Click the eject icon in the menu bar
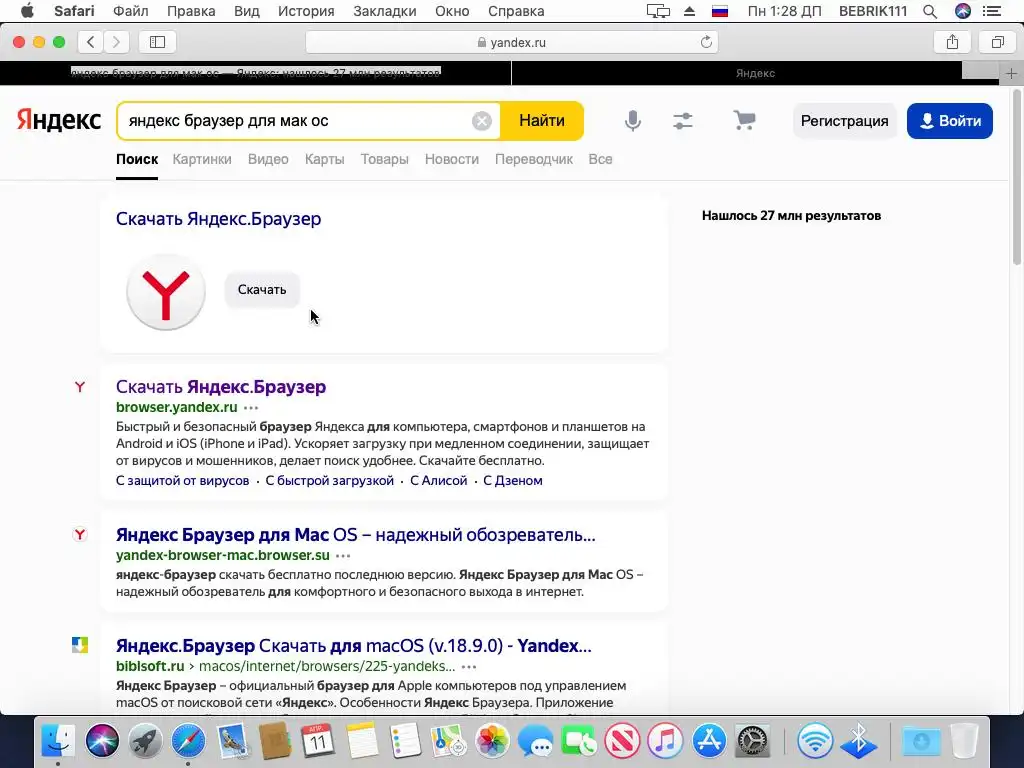Viewport: 1024px width, 768px height. click(689, 11)
